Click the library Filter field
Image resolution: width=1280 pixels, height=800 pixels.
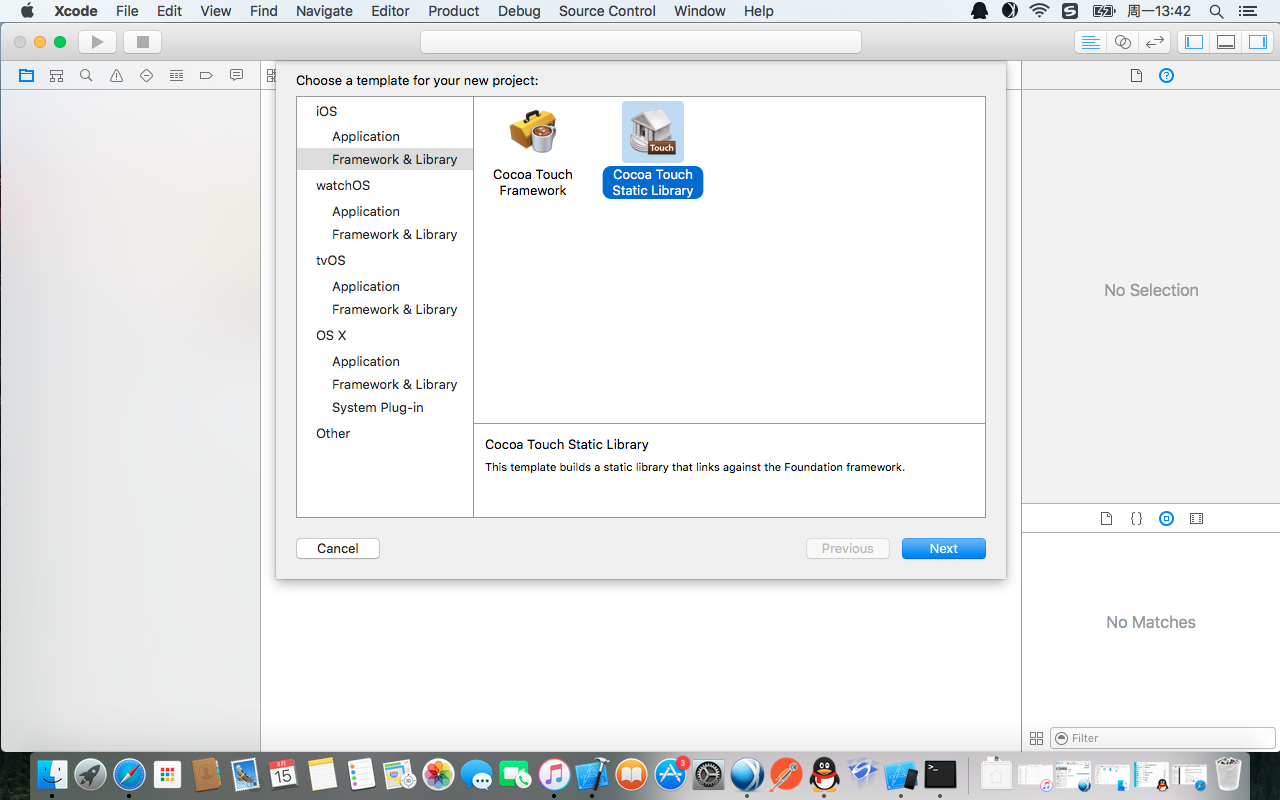(1163, 738)
